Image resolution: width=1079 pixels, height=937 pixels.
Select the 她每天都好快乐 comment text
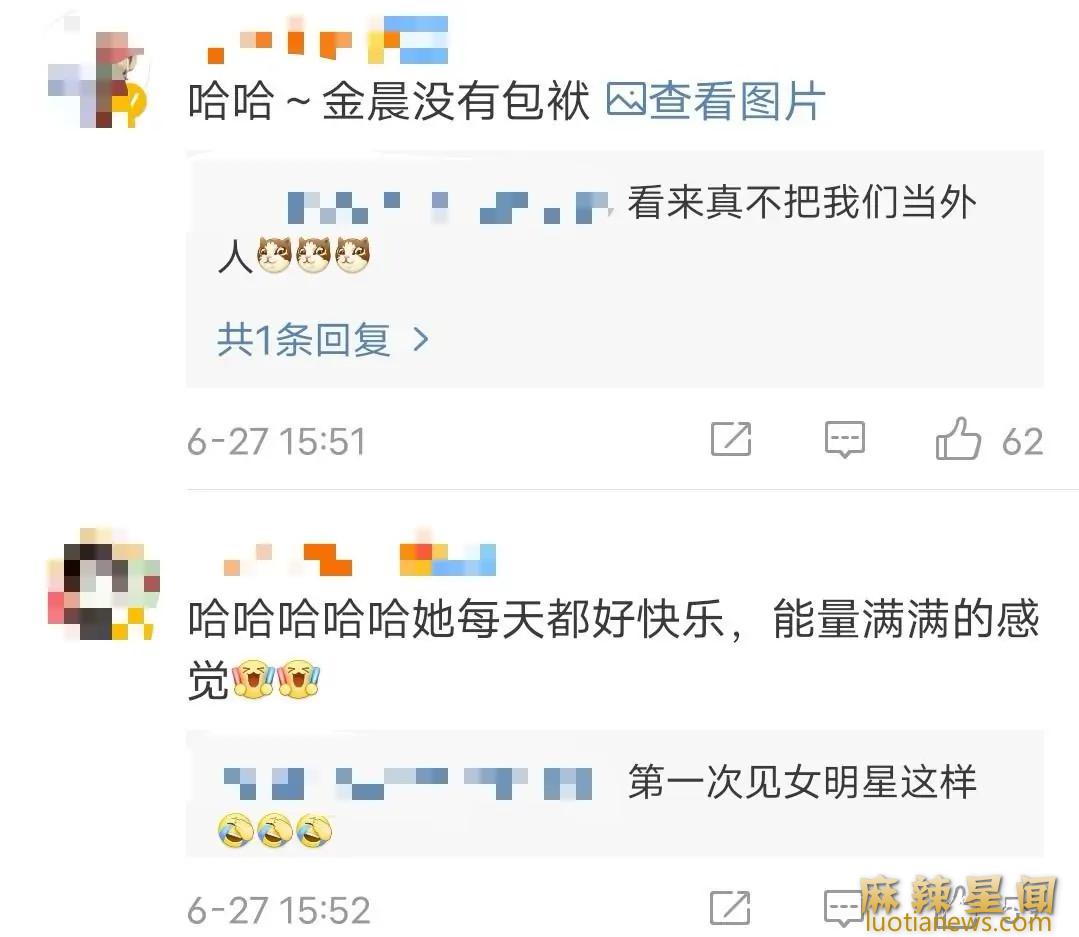click(614, 647)
